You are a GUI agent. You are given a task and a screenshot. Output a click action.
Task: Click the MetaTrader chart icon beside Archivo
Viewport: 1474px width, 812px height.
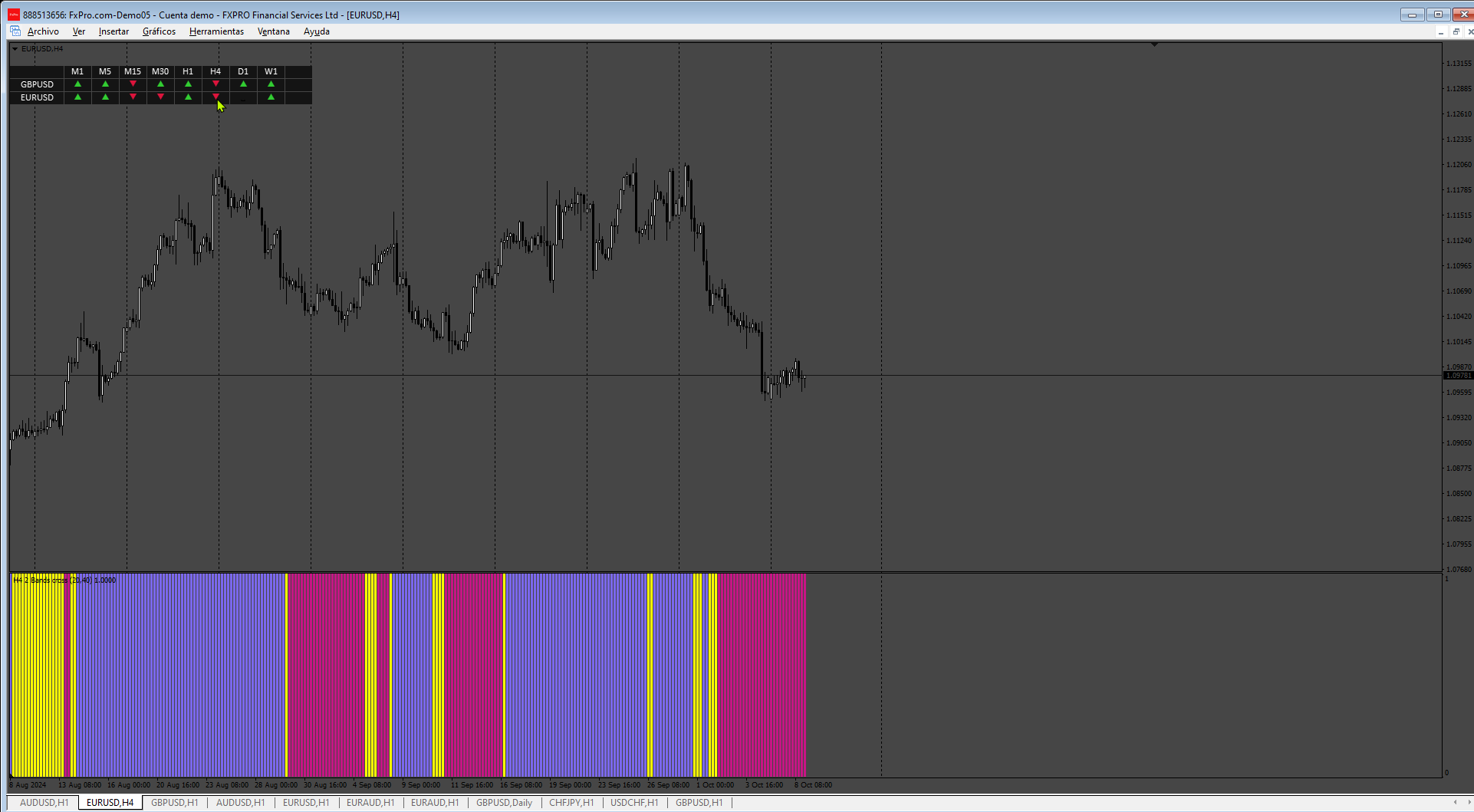[15, 31]
